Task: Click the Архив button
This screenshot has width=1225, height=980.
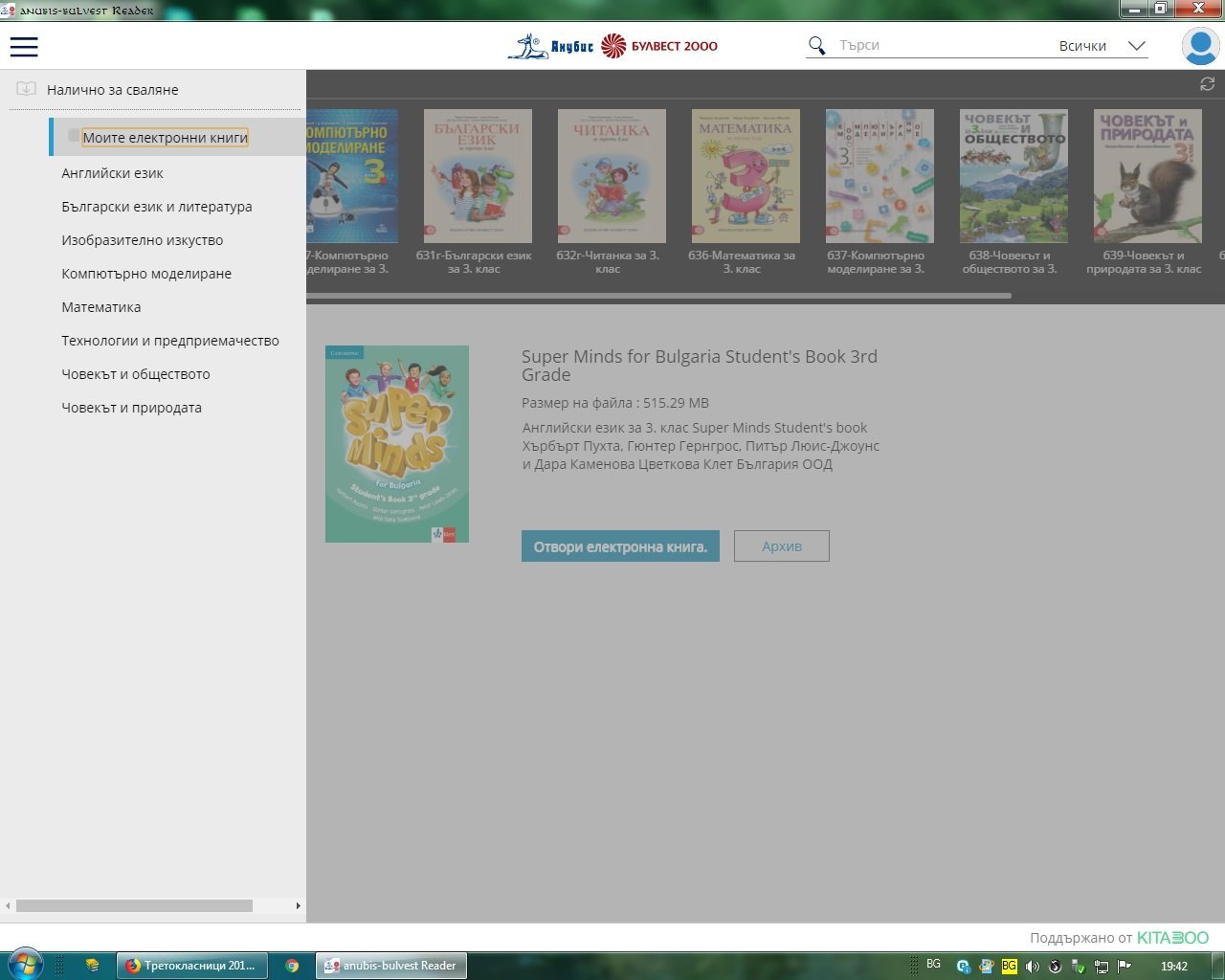Action: tap(781, 546)
